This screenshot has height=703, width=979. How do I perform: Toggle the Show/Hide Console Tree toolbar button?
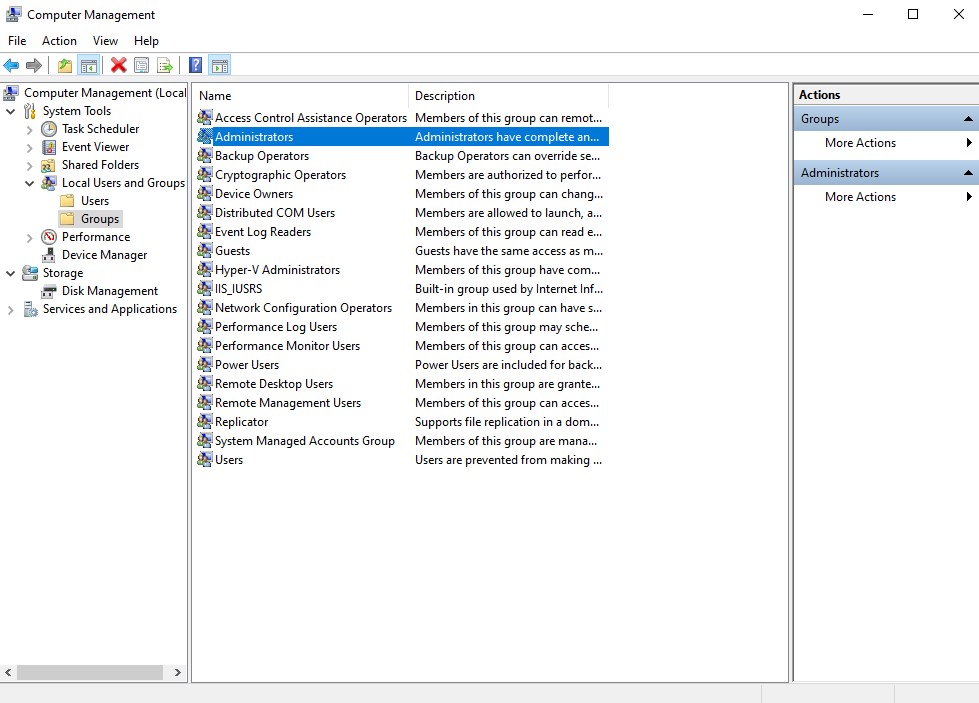(x=88, y=65)
